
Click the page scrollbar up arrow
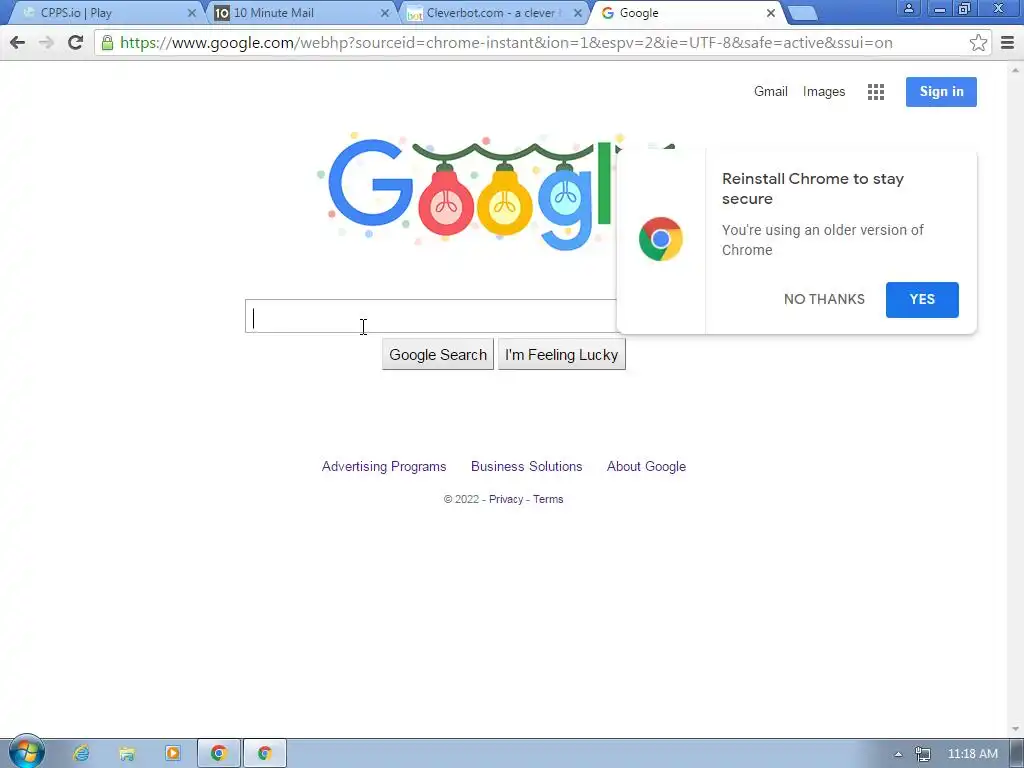[1016, 69]
